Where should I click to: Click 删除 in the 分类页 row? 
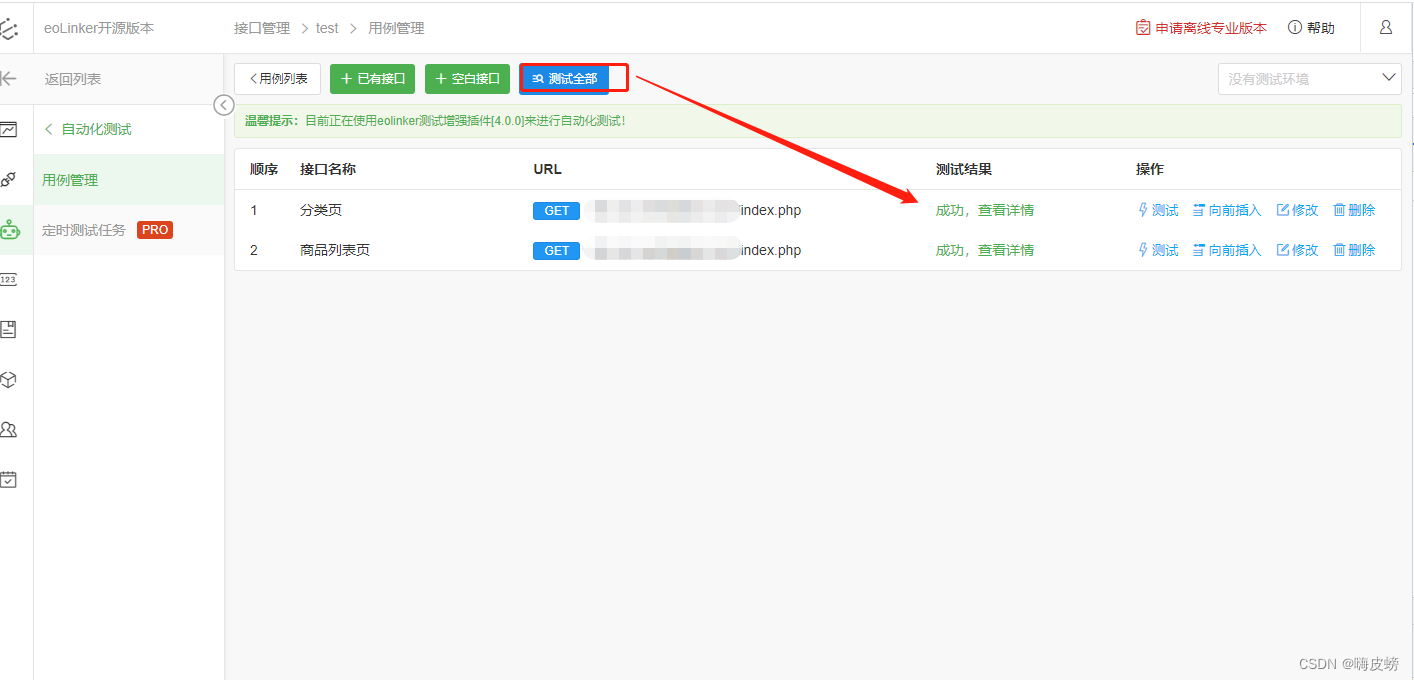tap(1354, 210)
